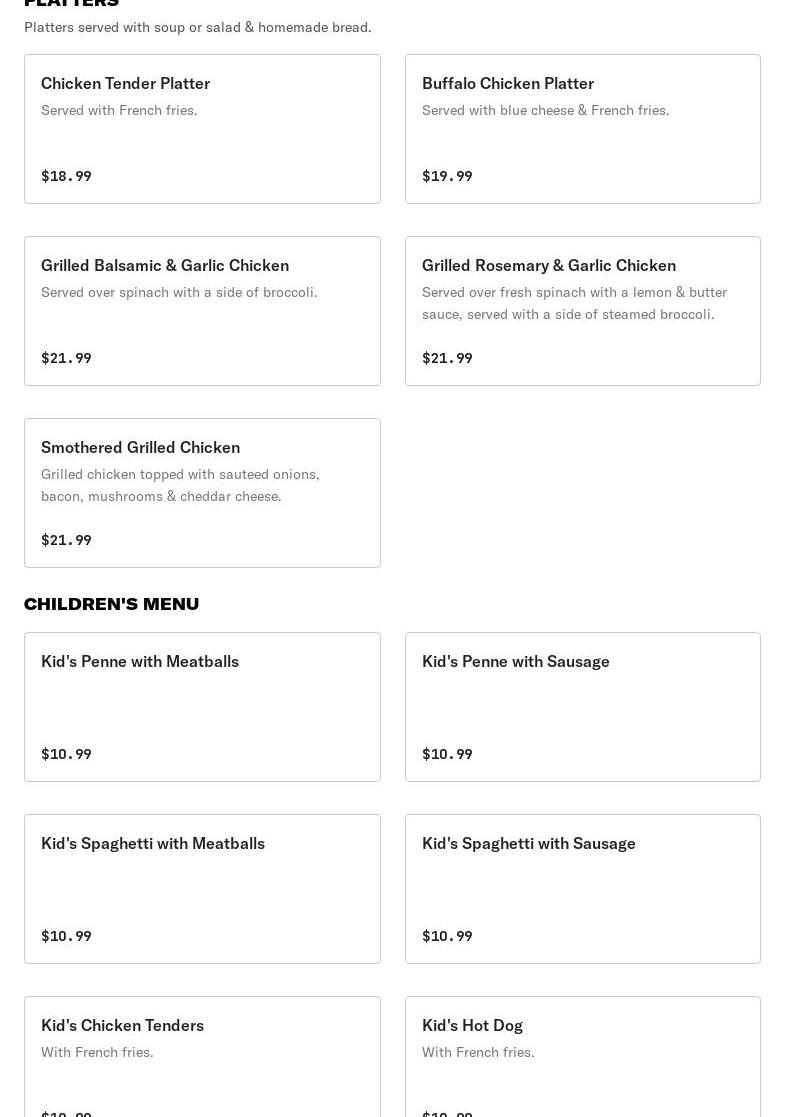The image size is (785, 1117).
Task: Click the Buffalo Chicken Platter blue cheese description
Action: pyautogui.click(x=545, y=110)
